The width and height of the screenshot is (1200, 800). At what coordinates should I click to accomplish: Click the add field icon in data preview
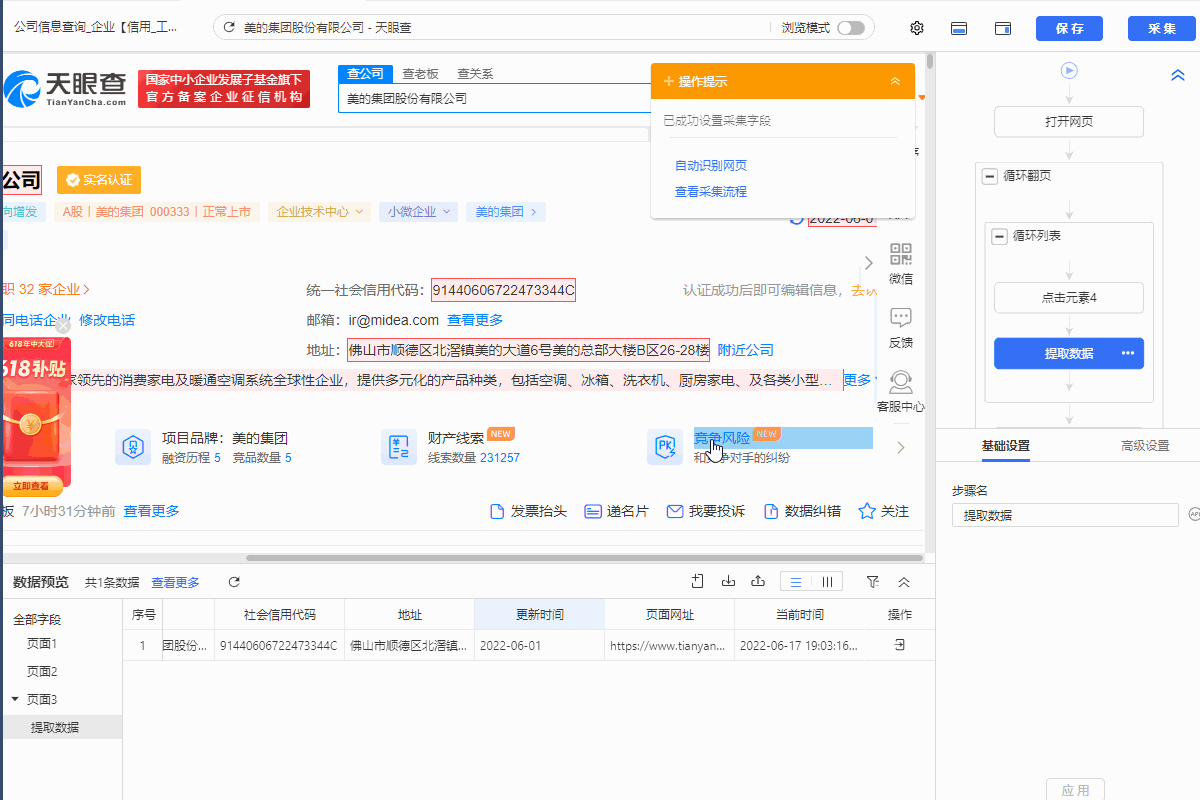tap(698, 582)
